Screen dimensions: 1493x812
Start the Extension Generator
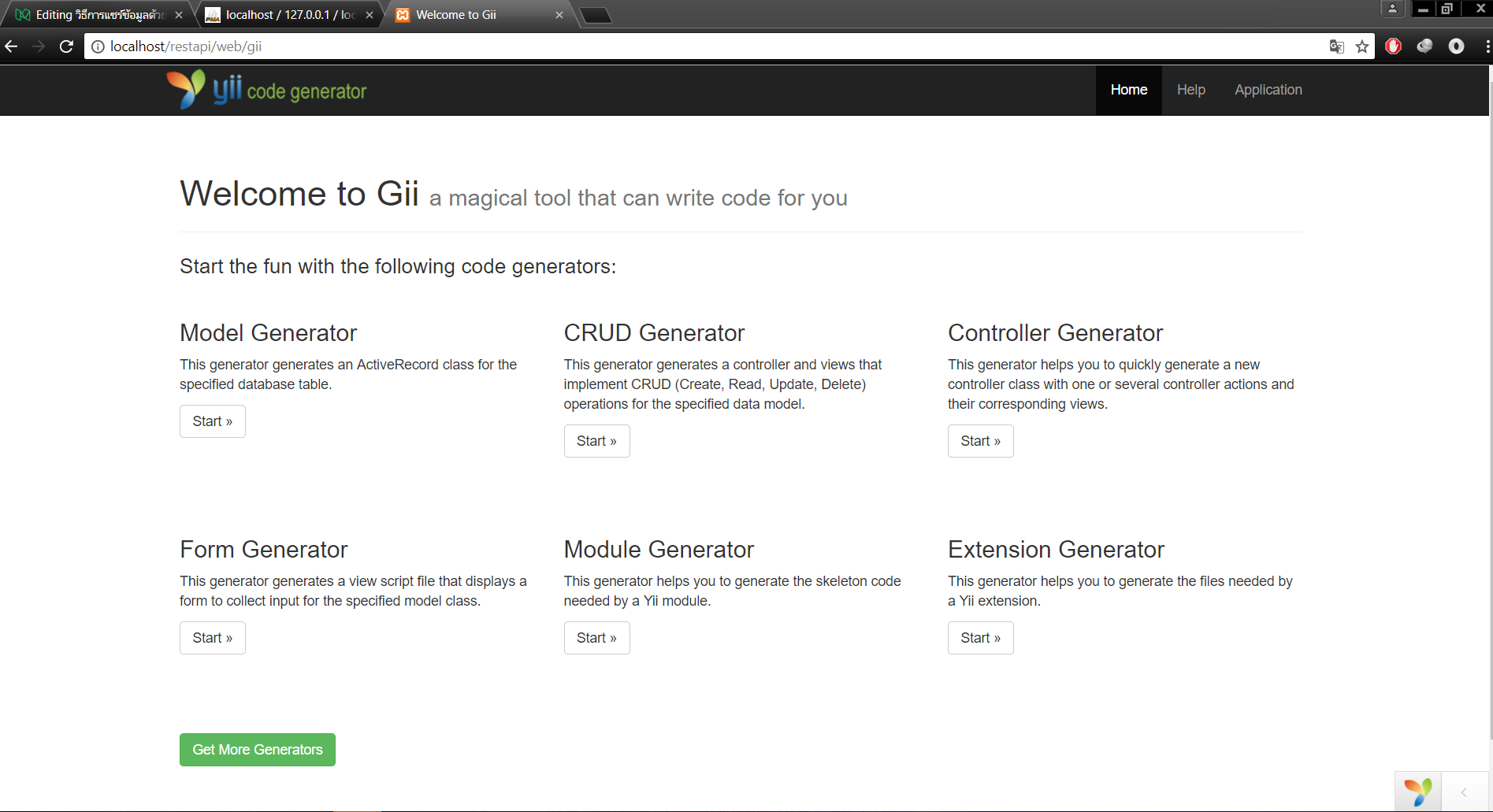(x=981, y=638)
